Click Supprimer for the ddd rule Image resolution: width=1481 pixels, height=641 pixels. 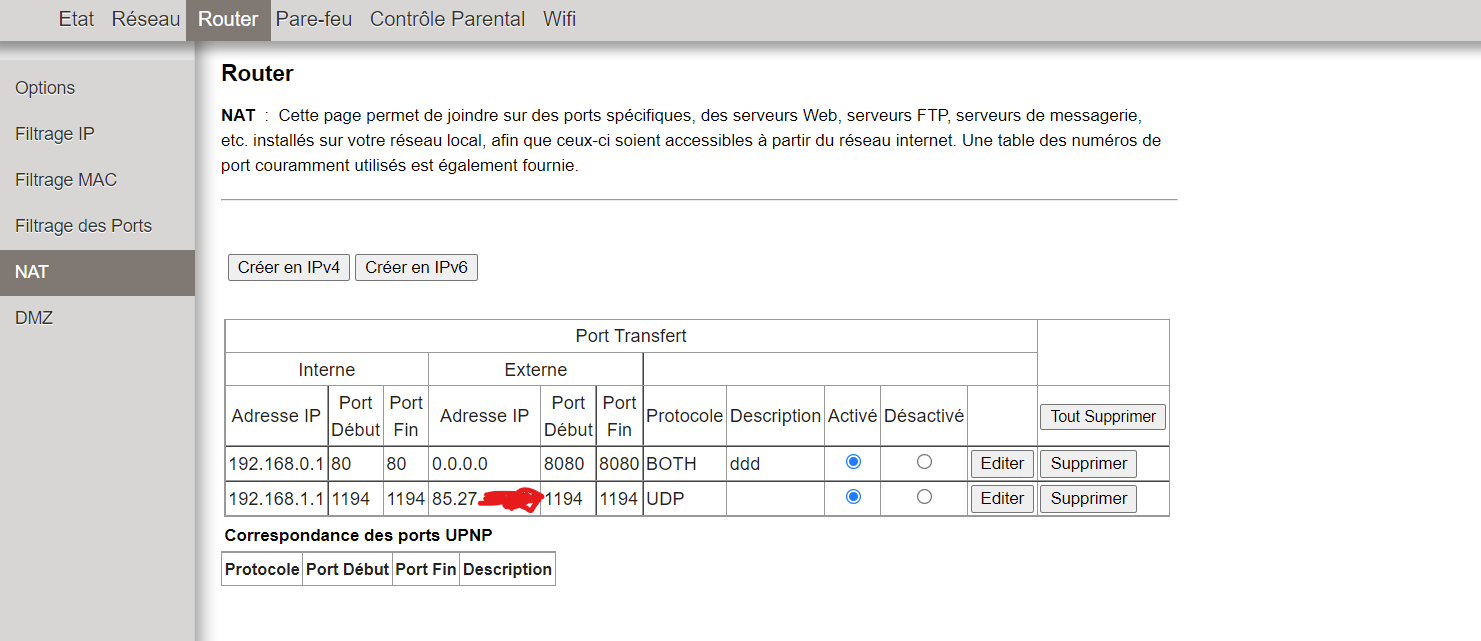pyautogui.click(x=1088, y=464)
